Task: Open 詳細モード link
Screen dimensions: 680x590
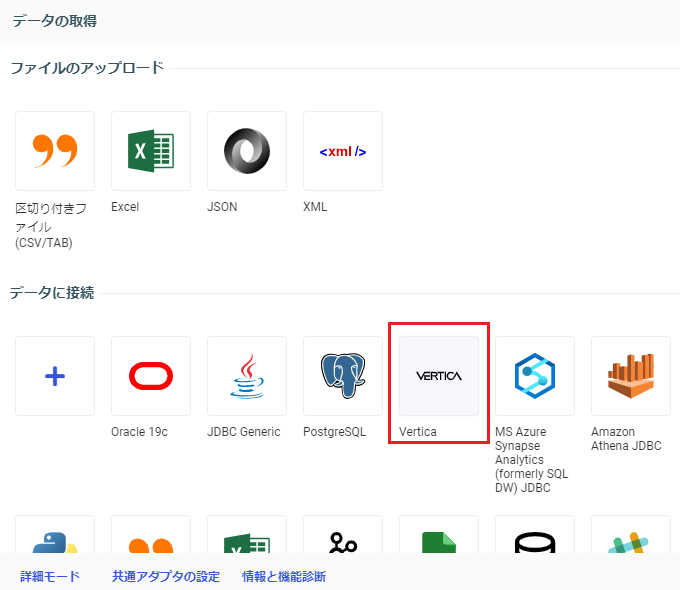Action: [50, 577]
